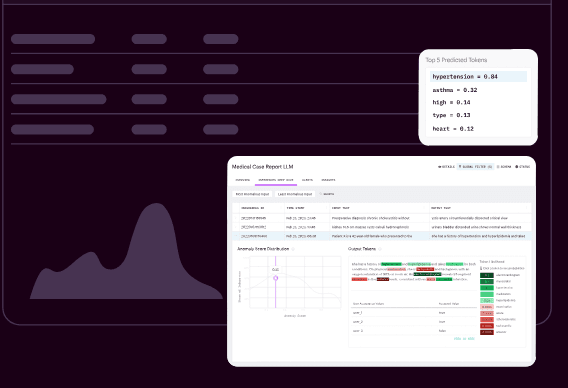Viewport: 568px width, 388px height.
Task: Switch to the Alerts tab
Action: tap(307, 180)
